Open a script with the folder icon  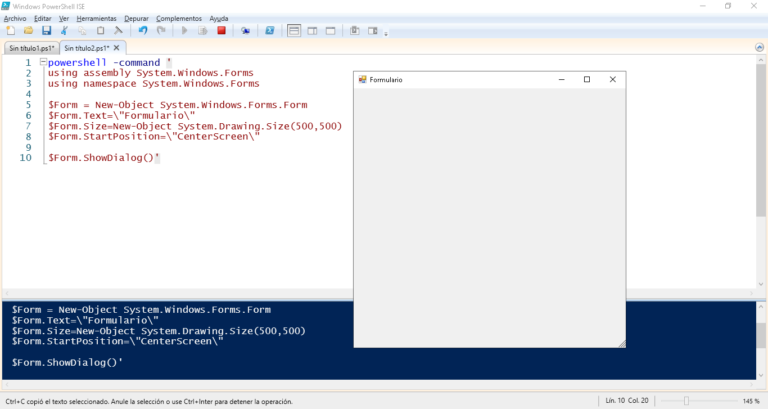pyautogui.click(x=28, y=31)
